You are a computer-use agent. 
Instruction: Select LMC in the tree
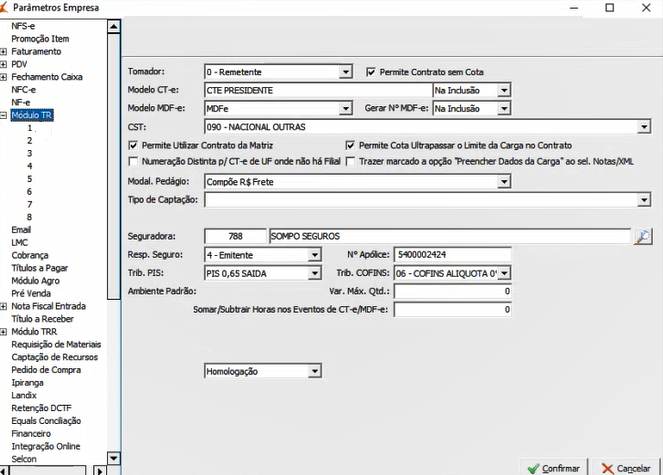click(19, 242)
